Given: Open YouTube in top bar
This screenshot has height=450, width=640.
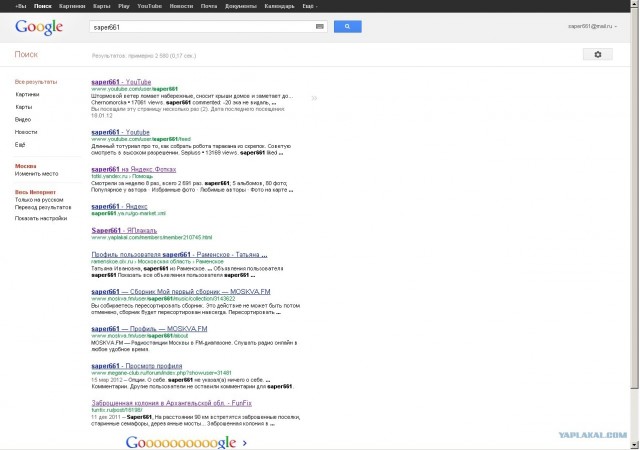Looking at the screenshot, I should [149, 6].
